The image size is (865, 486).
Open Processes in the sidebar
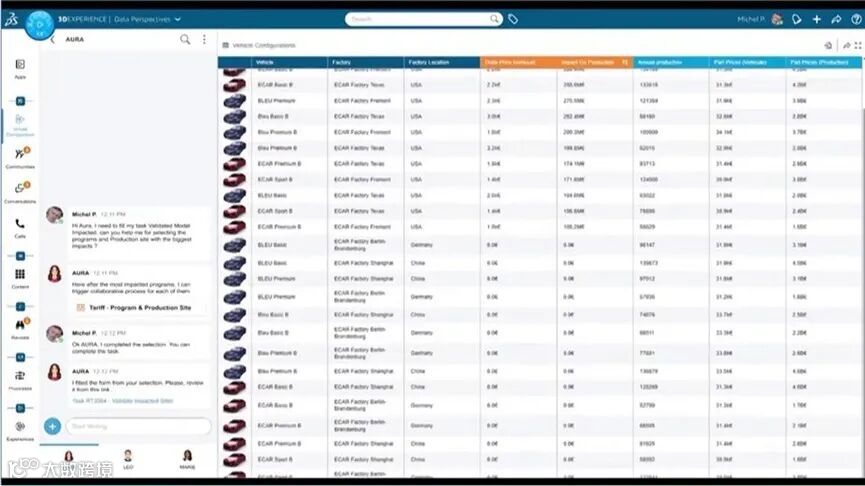tap(20, 380)
